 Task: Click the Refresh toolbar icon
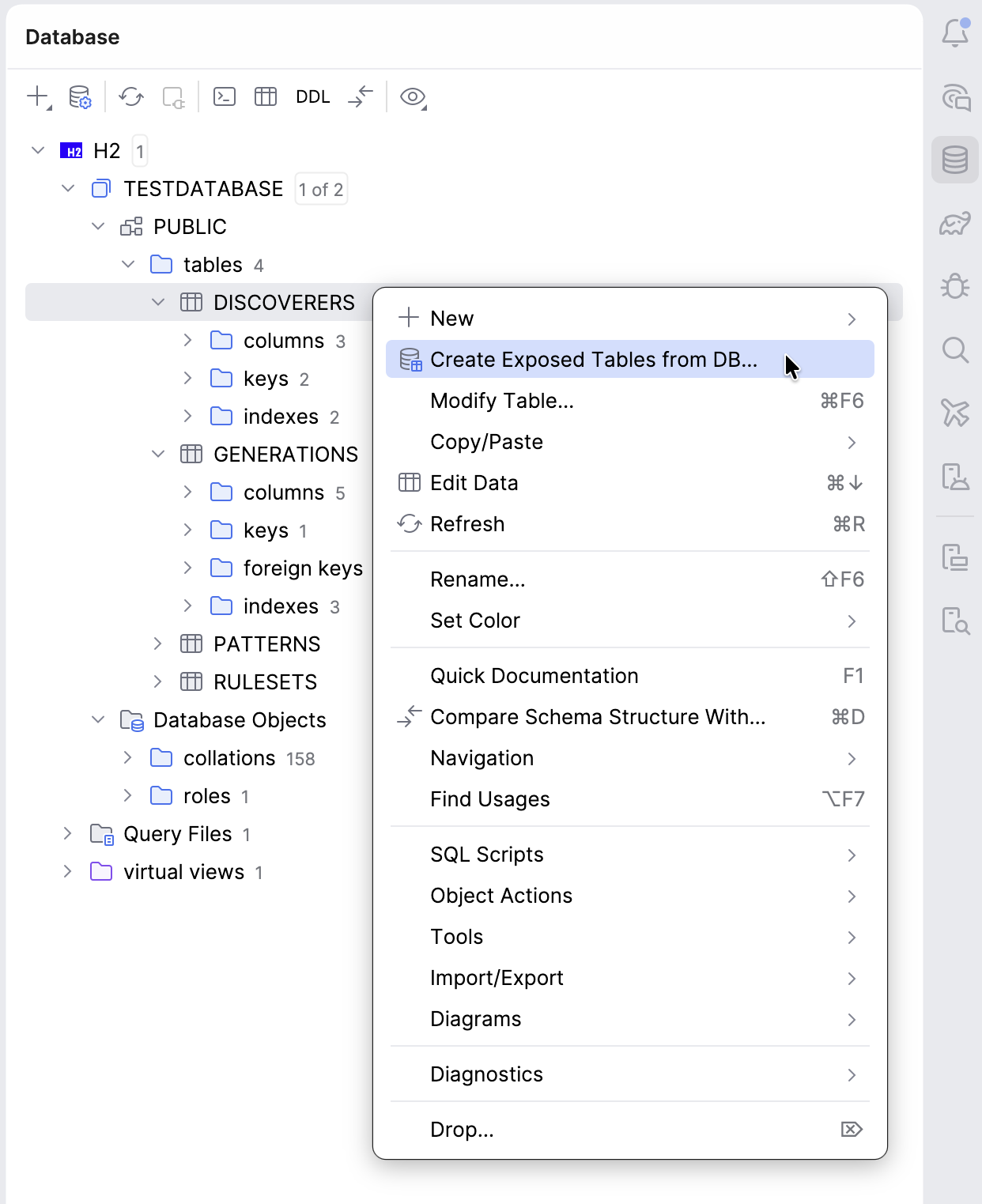point(131,96)
